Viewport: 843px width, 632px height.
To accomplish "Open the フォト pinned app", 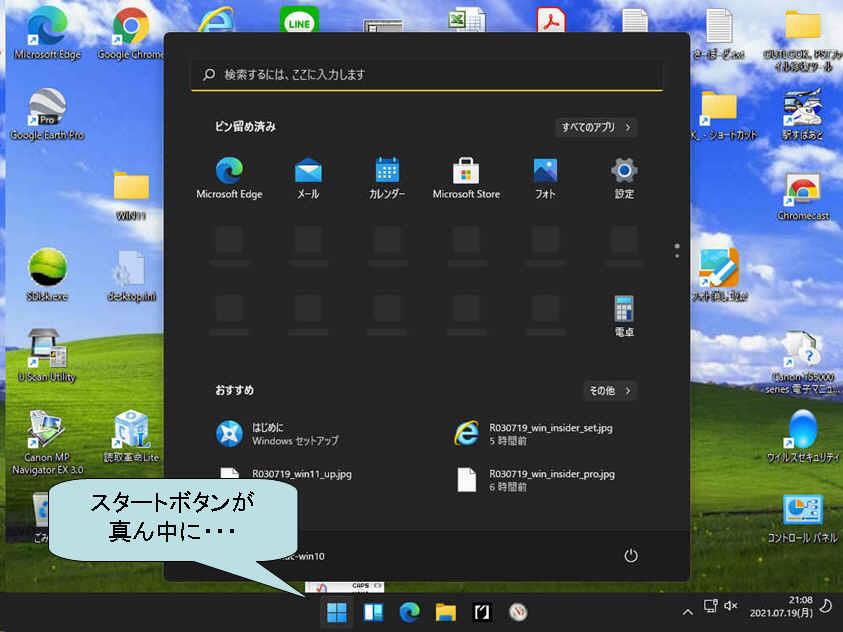I will pos(545,178).
